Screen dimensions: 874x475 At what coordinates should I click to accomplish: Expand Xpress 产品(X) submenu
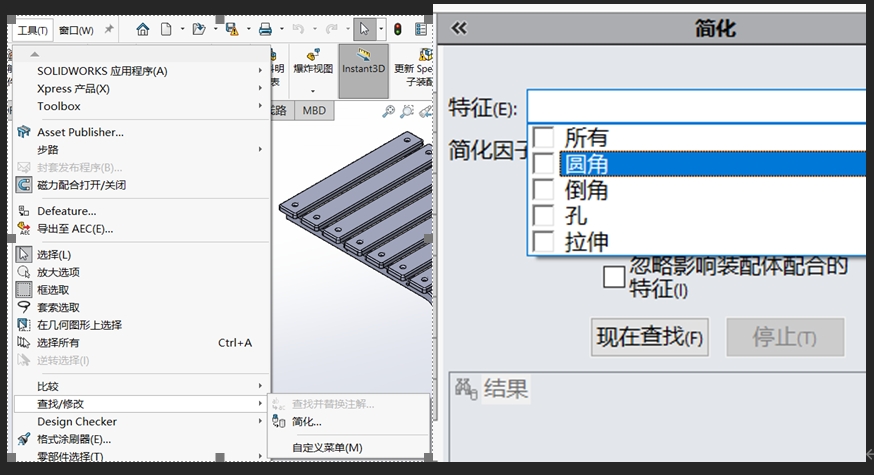coord(260,88)
